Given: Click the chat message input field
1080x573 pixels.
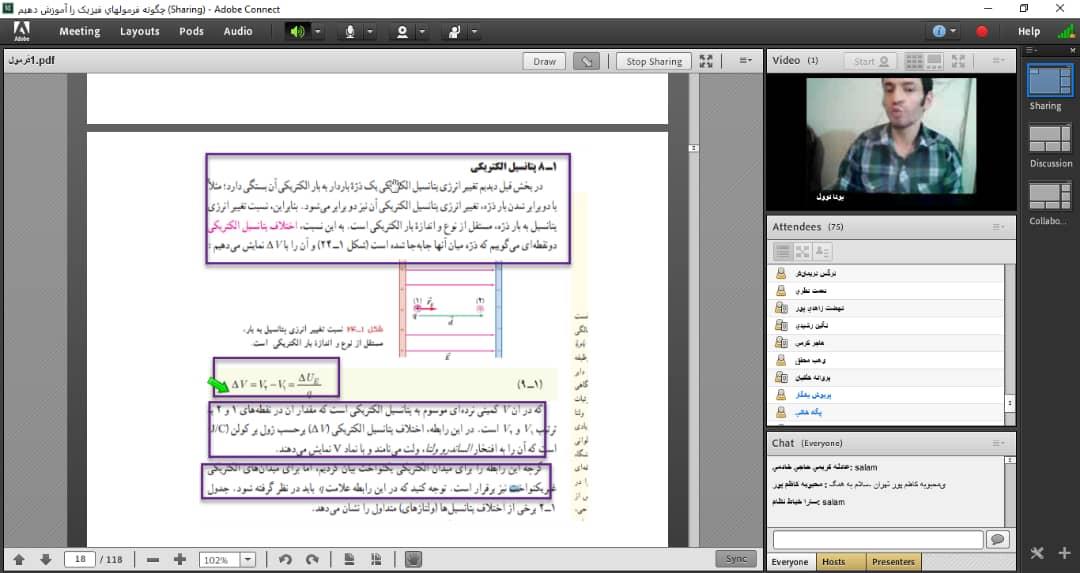Looking at the screenshot, I should pyautogui.click(x=877, y=539).
